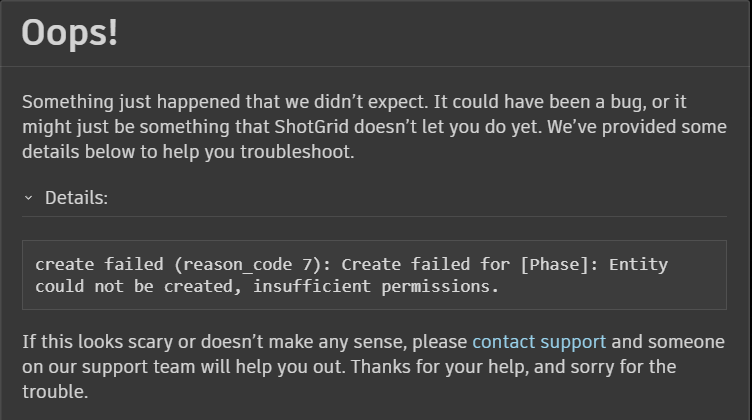Viewport: 752px width, 420px height.
Task: Click the word "Entity" in the error box
Action: [x=638, y=265]
